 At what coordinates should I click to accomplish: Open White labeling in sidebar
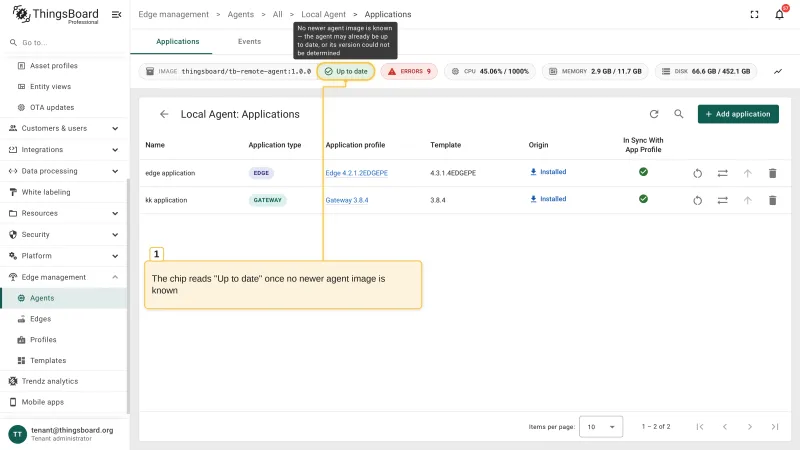[63, 192]
